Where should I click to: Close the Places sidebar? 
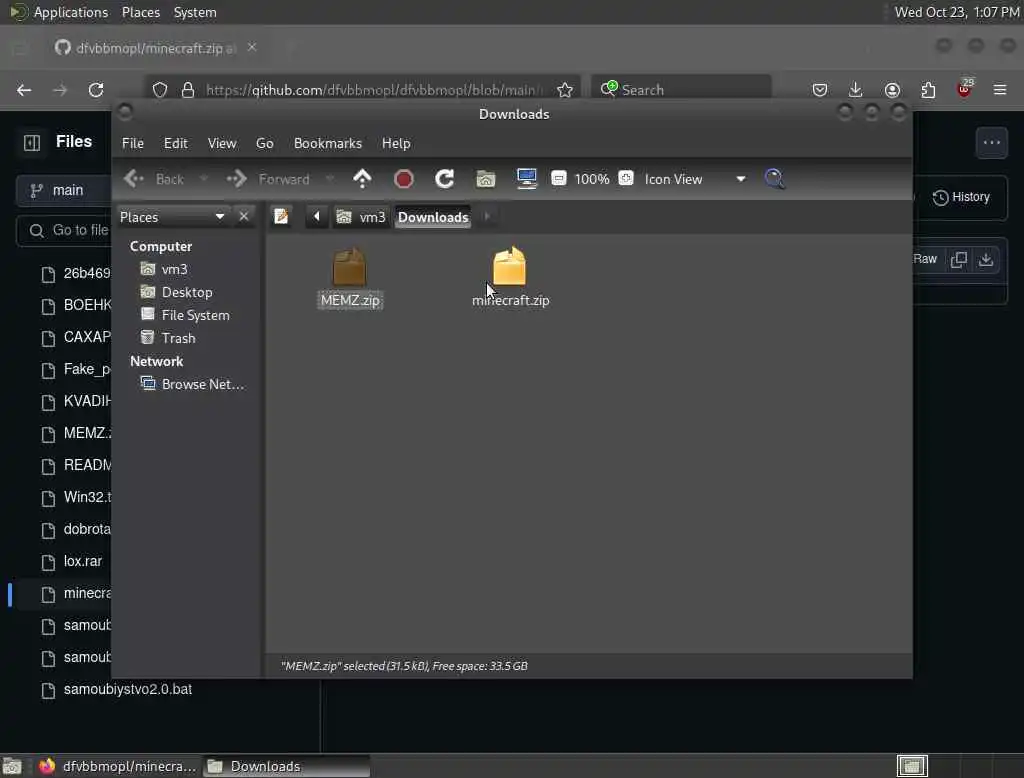pyautogui.click(x=244, y=216)
